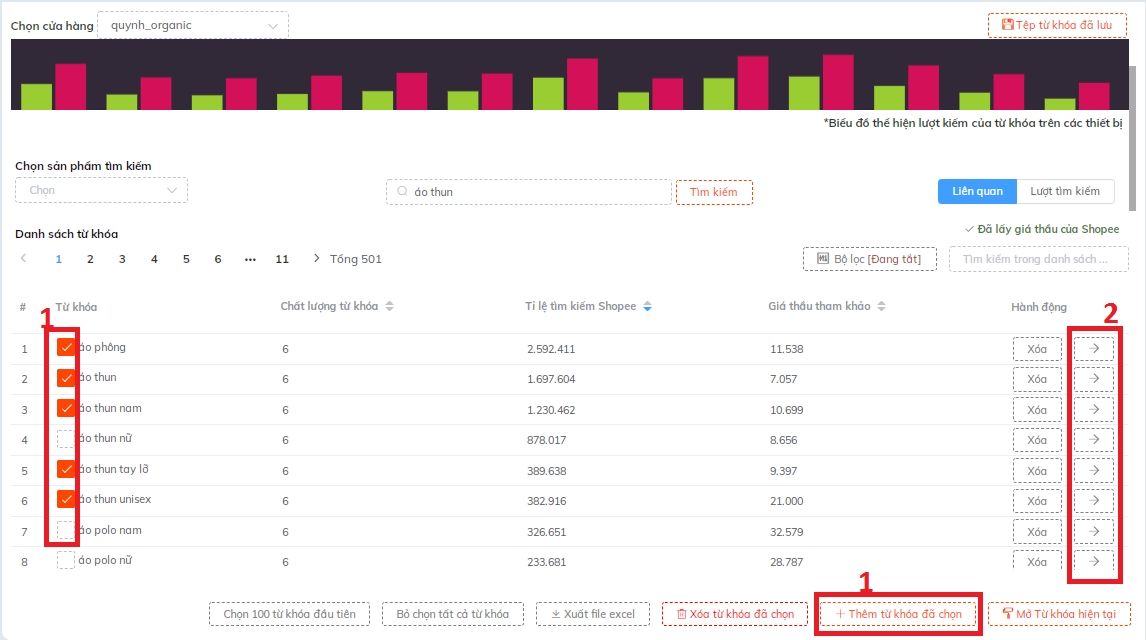Focus the Tìm kiếm trong danh sách field
This screenshot has width=1146, height=640.
point(1034,259)
